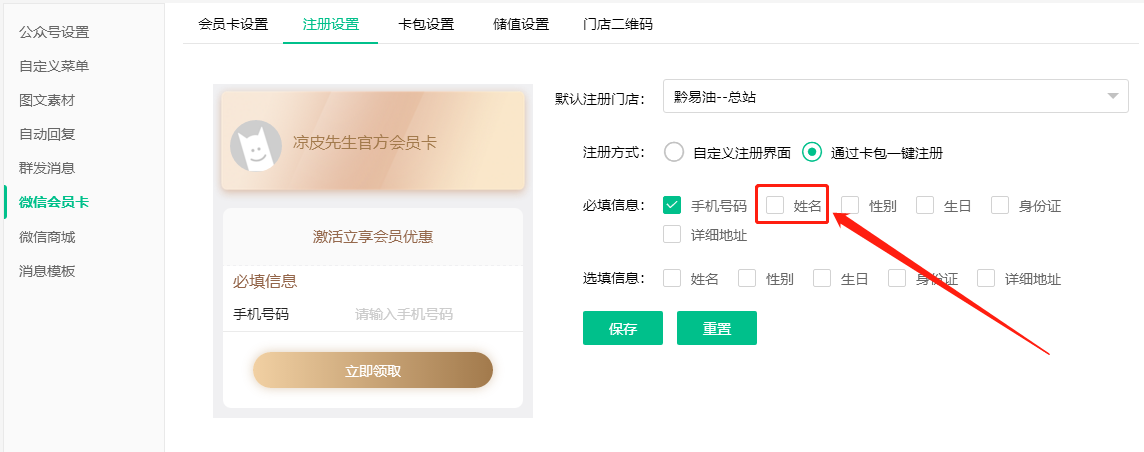Click the member card avatar icon

[256, 145]
